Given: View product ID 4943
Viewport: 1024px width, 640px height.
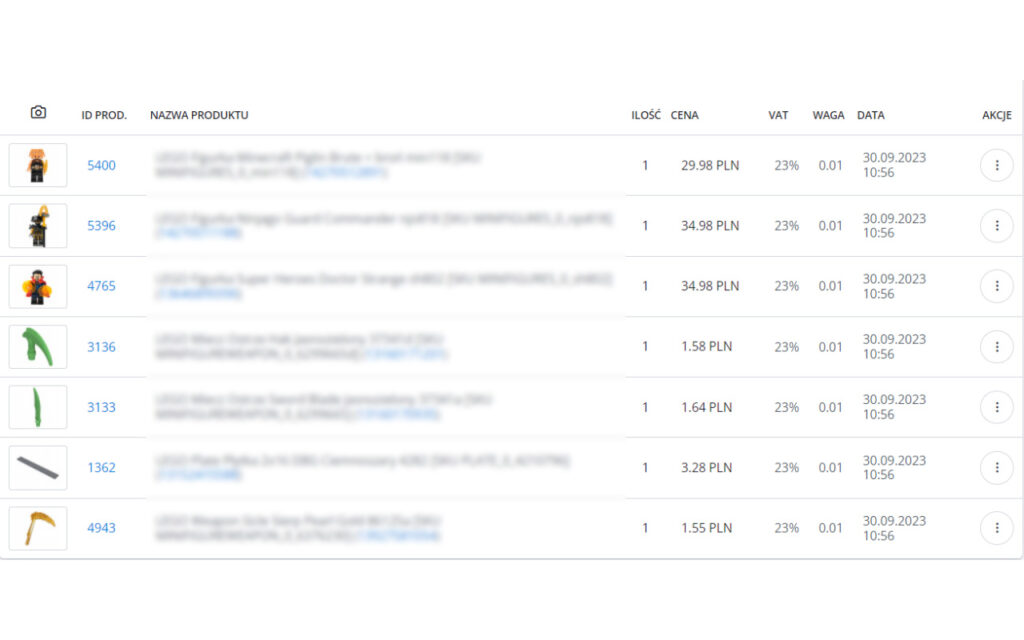Looking at the screenshot, I should [x=101, y=528].
